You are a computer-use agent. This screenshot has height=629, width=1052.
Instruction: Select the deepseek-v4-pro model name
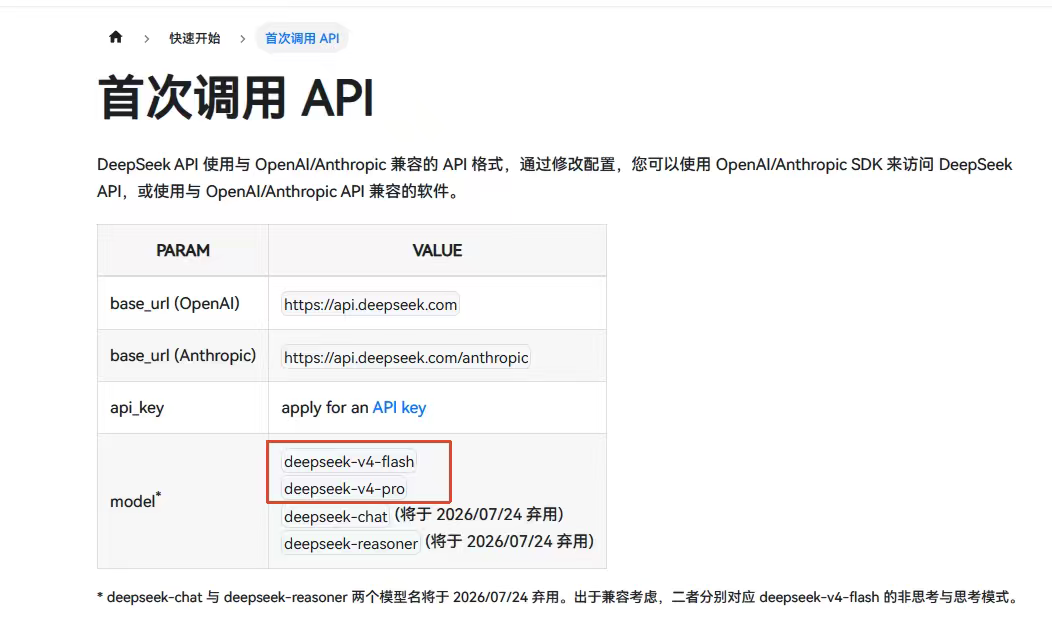click(x=344, y=488)
